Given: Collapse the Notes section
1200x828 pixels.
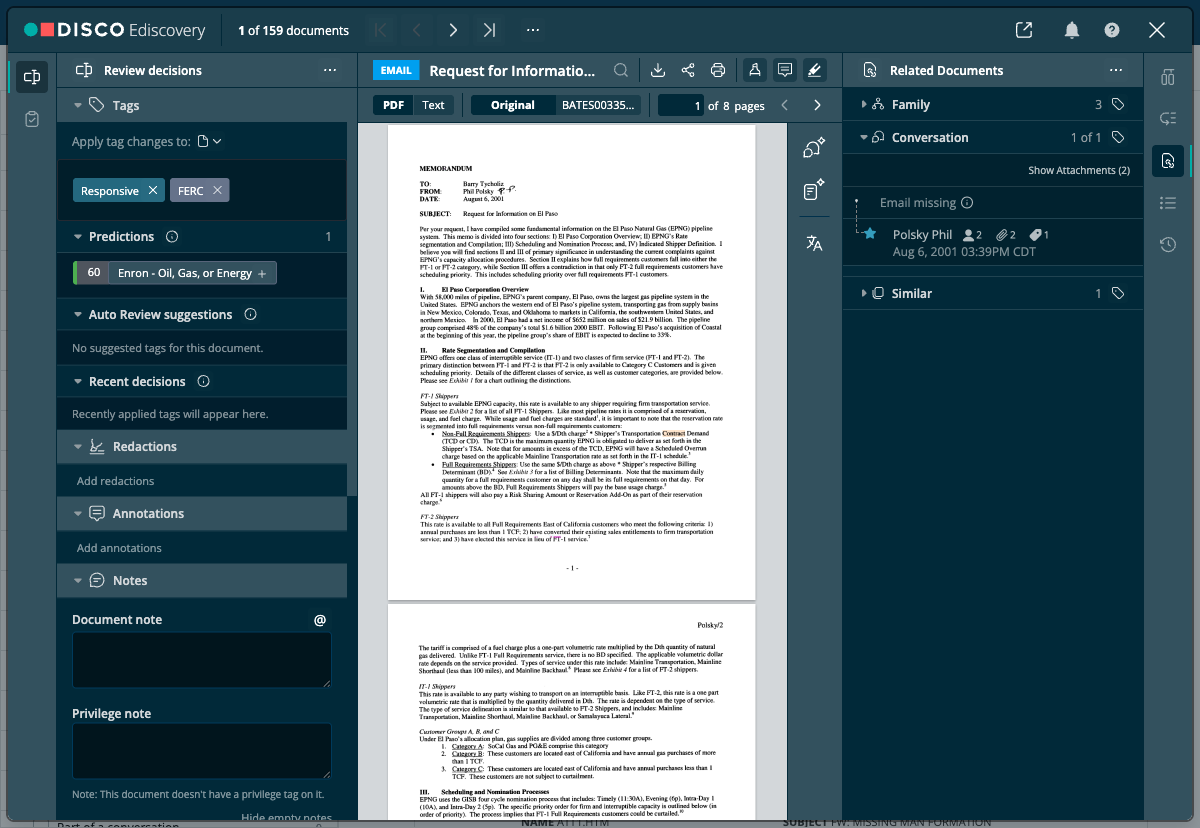Looking at the screenshot, I should [77, 581].
